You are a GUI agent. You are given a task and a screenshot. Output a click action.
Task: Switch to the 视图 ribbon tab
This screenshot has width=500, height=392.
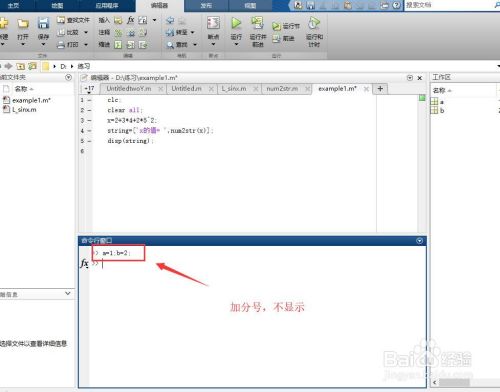click(250, 5)
